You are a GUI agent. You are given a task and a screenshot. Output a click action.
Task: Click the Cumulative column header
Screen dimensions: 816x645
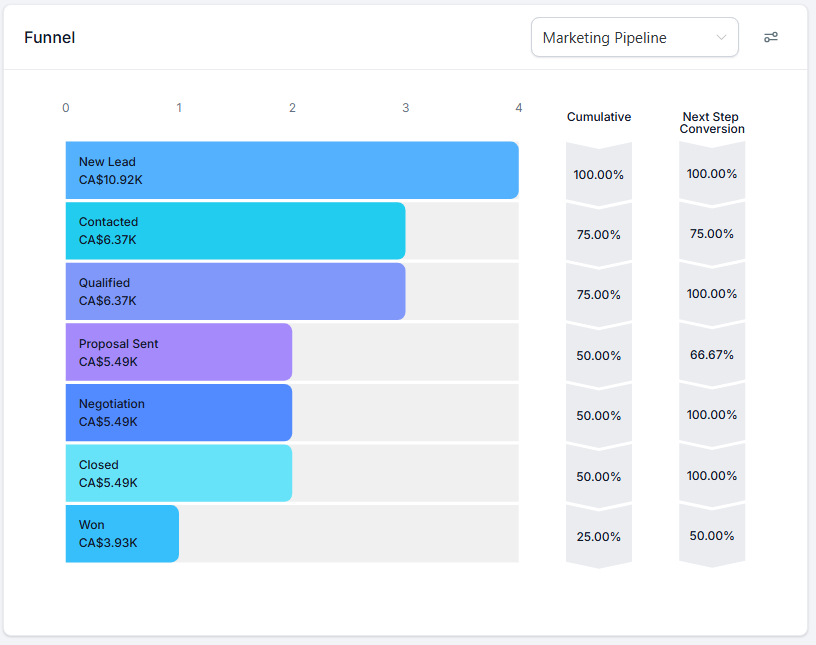pyautogui.click(x=598, y=117)
